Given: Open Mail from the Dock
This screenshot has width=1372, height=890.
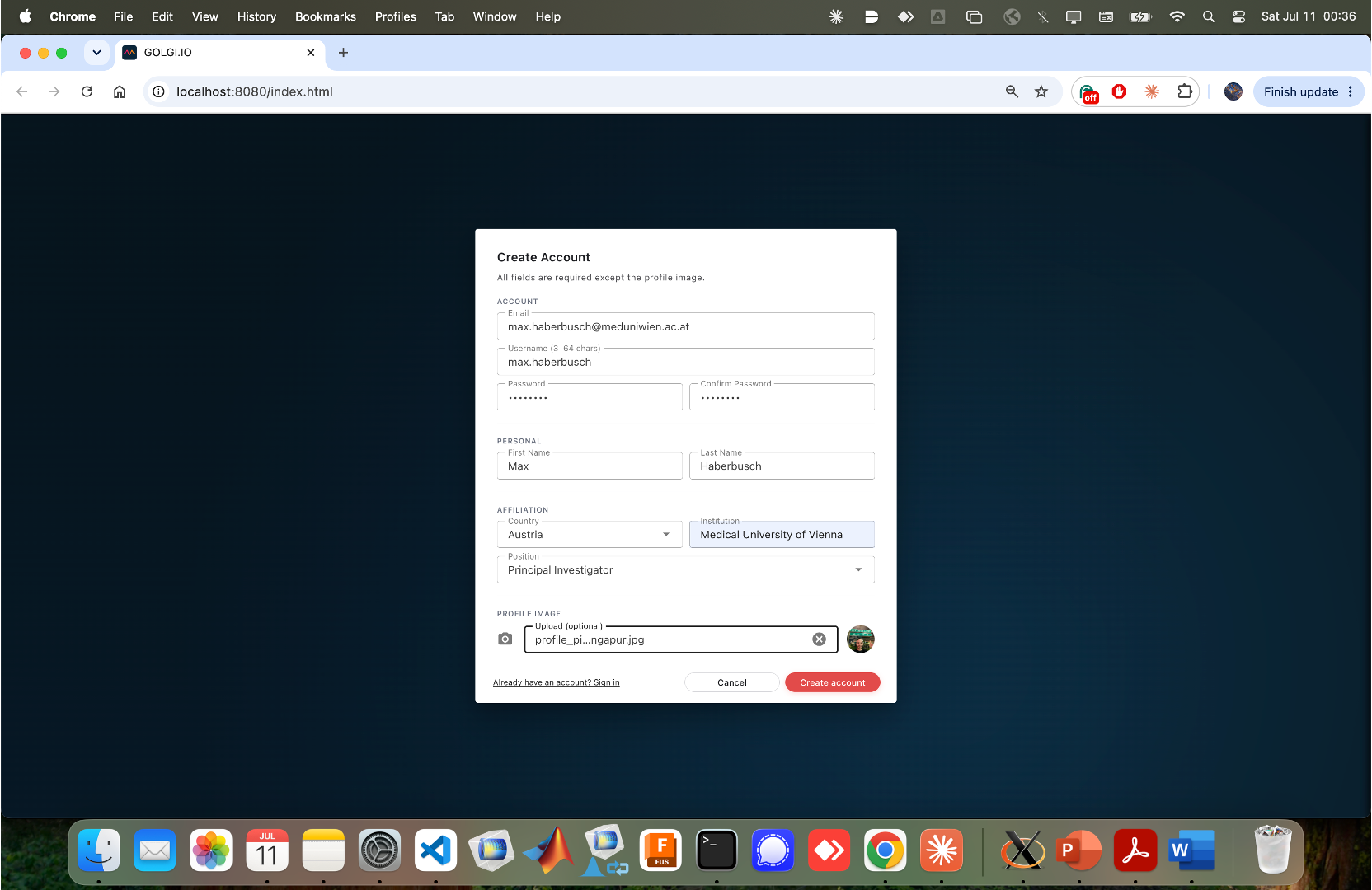Looking at the screenshot, I should (155, 850).
